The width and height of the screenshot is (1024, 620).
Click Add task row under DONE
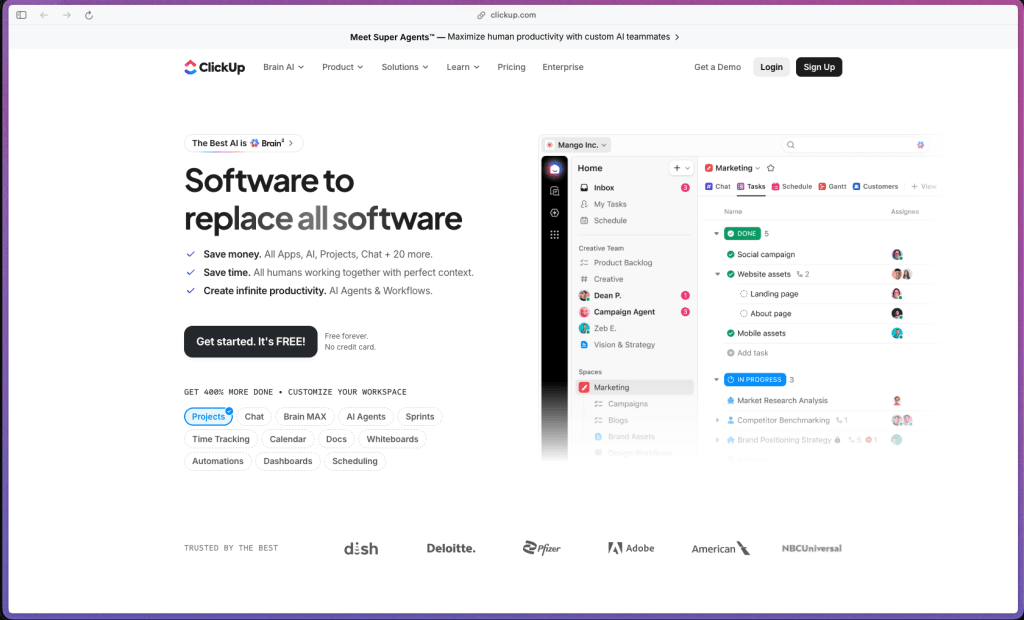point(748,353)
